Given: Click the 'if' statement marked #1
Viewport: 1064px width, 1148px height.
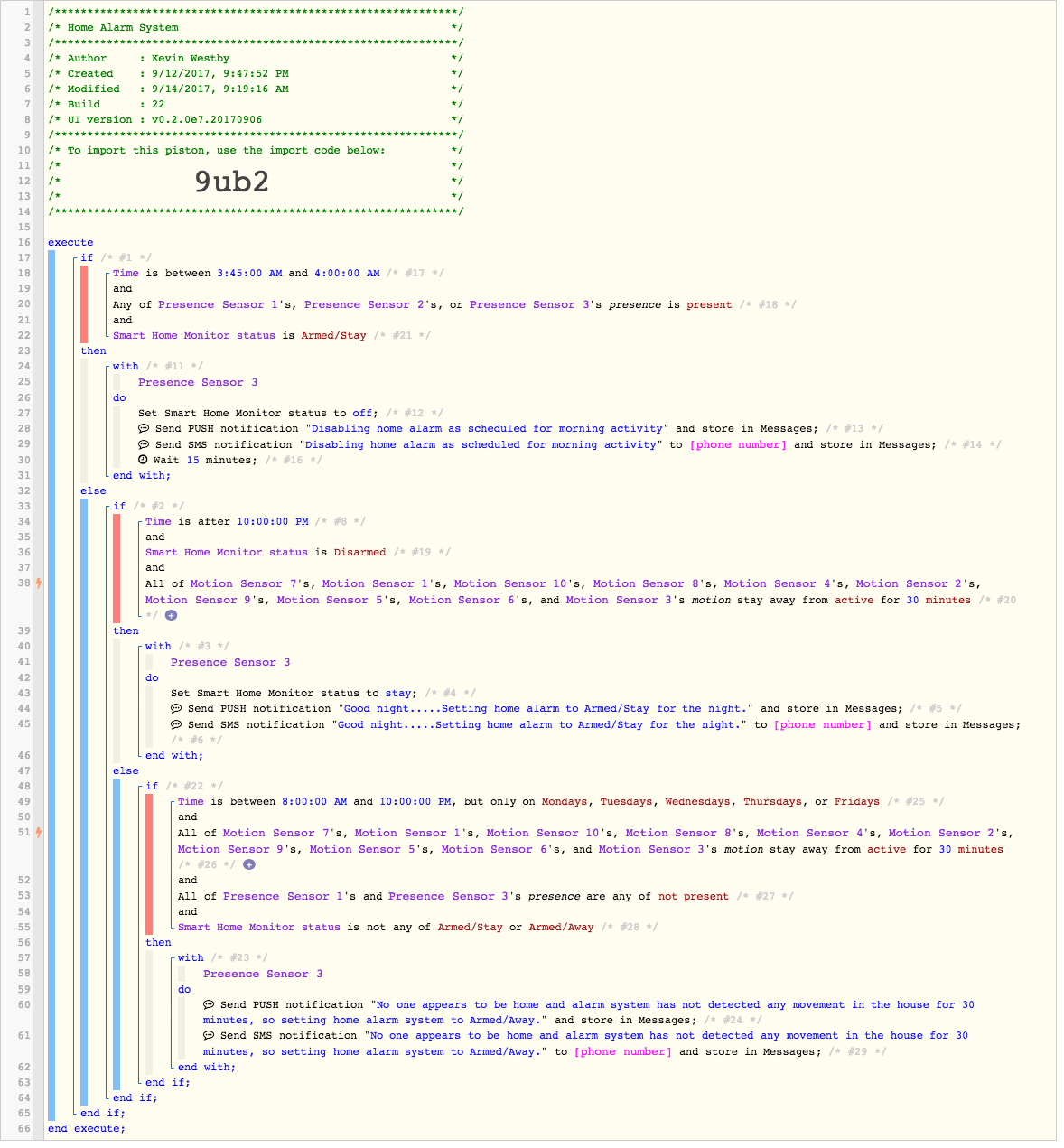Looking at the screenshot, I should [x=87, y=257].
